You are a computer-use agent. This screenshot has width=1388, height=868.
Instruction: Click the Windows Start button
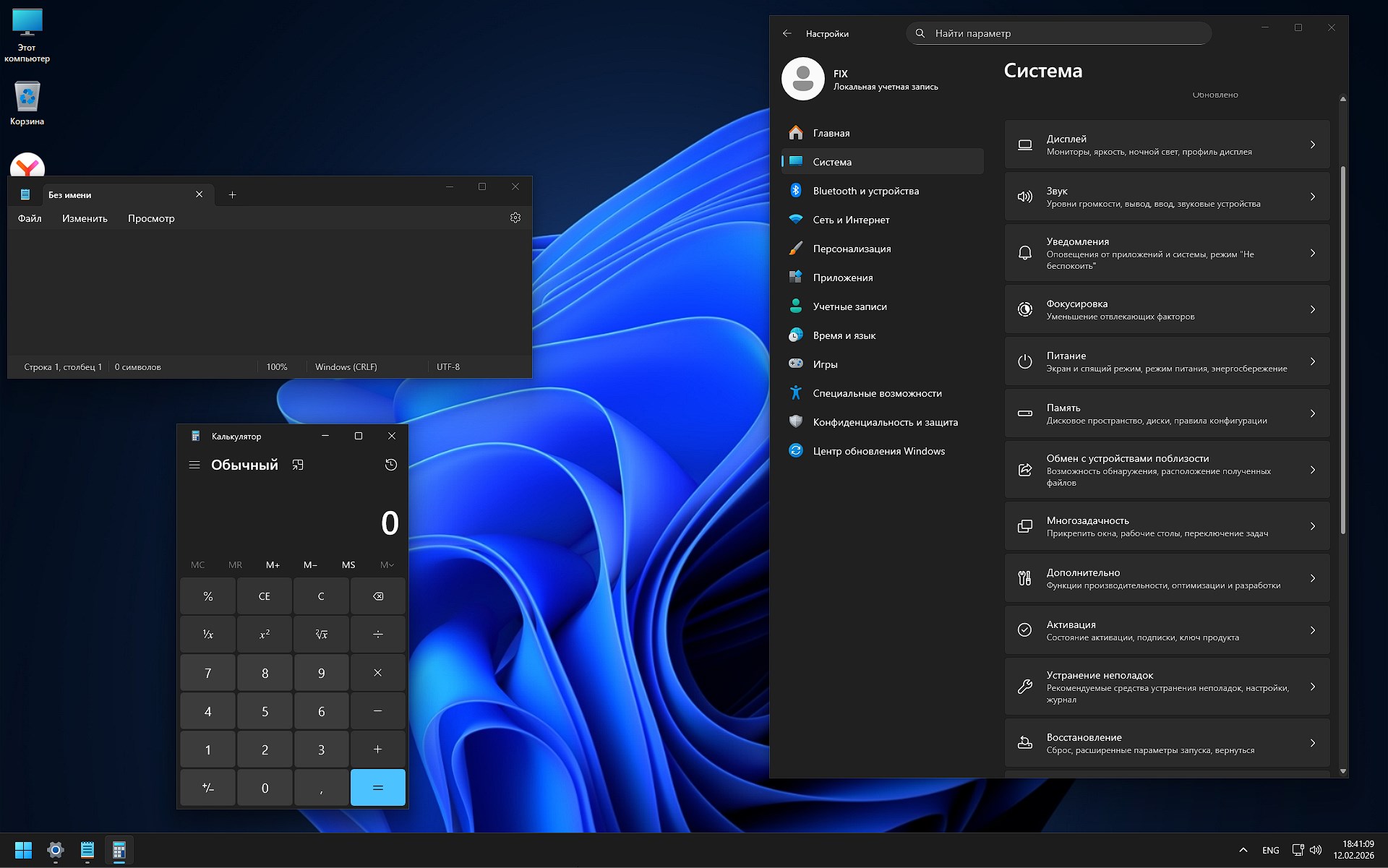tap(23, 850)
